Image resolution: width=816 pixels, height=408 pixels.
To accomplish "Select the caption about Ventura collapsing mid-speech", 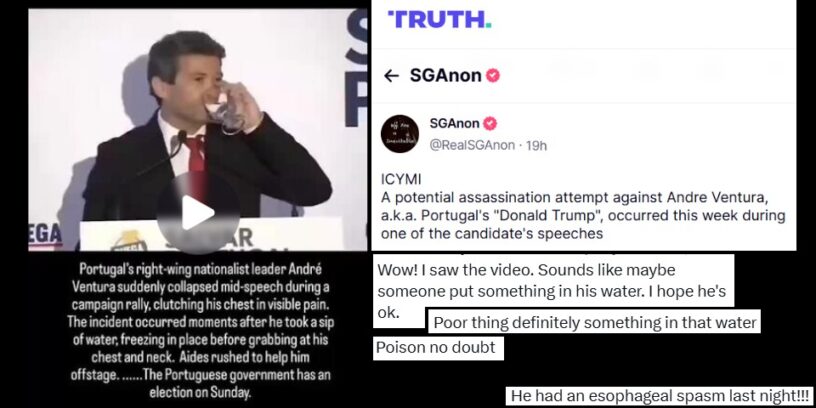I will (201, 330).
